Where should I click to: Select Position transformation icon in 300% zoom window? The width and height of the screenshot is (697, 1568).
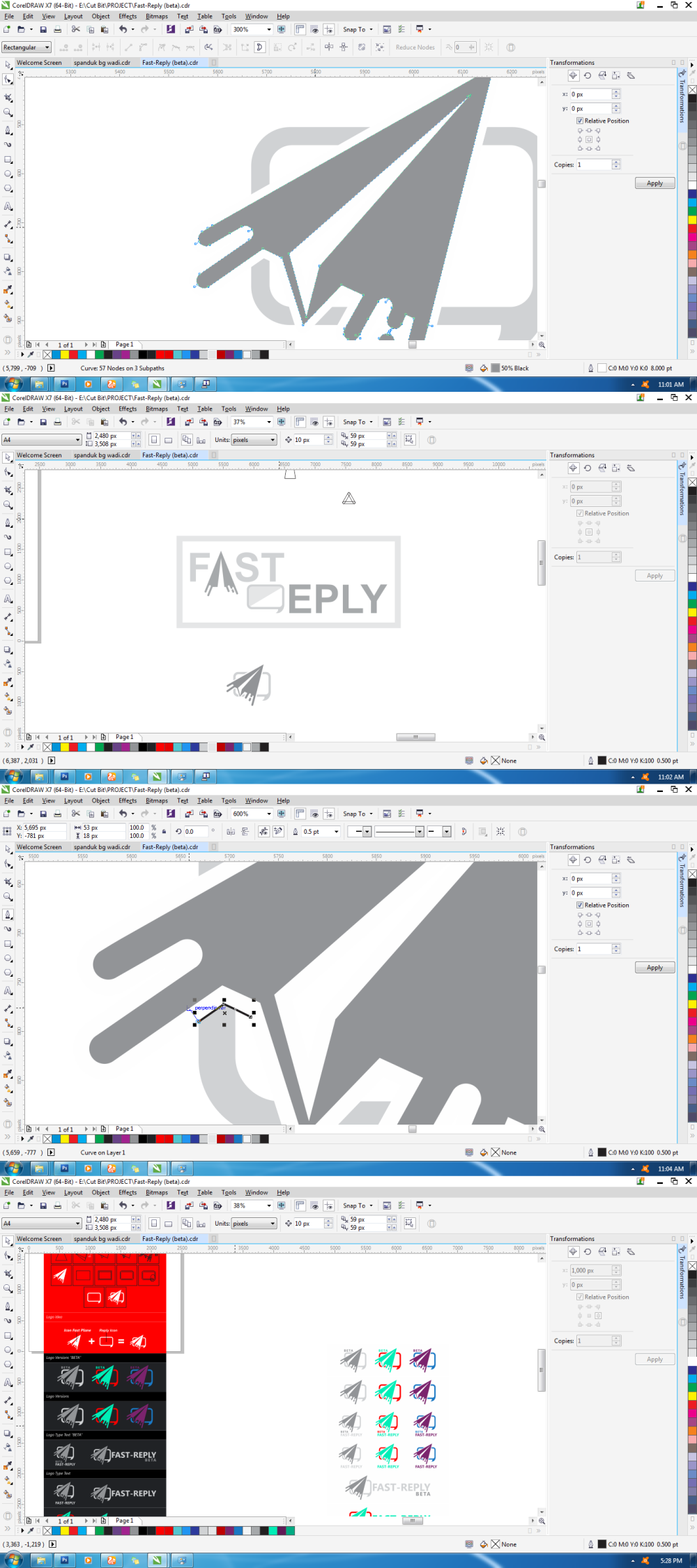[x=573, y=75]
